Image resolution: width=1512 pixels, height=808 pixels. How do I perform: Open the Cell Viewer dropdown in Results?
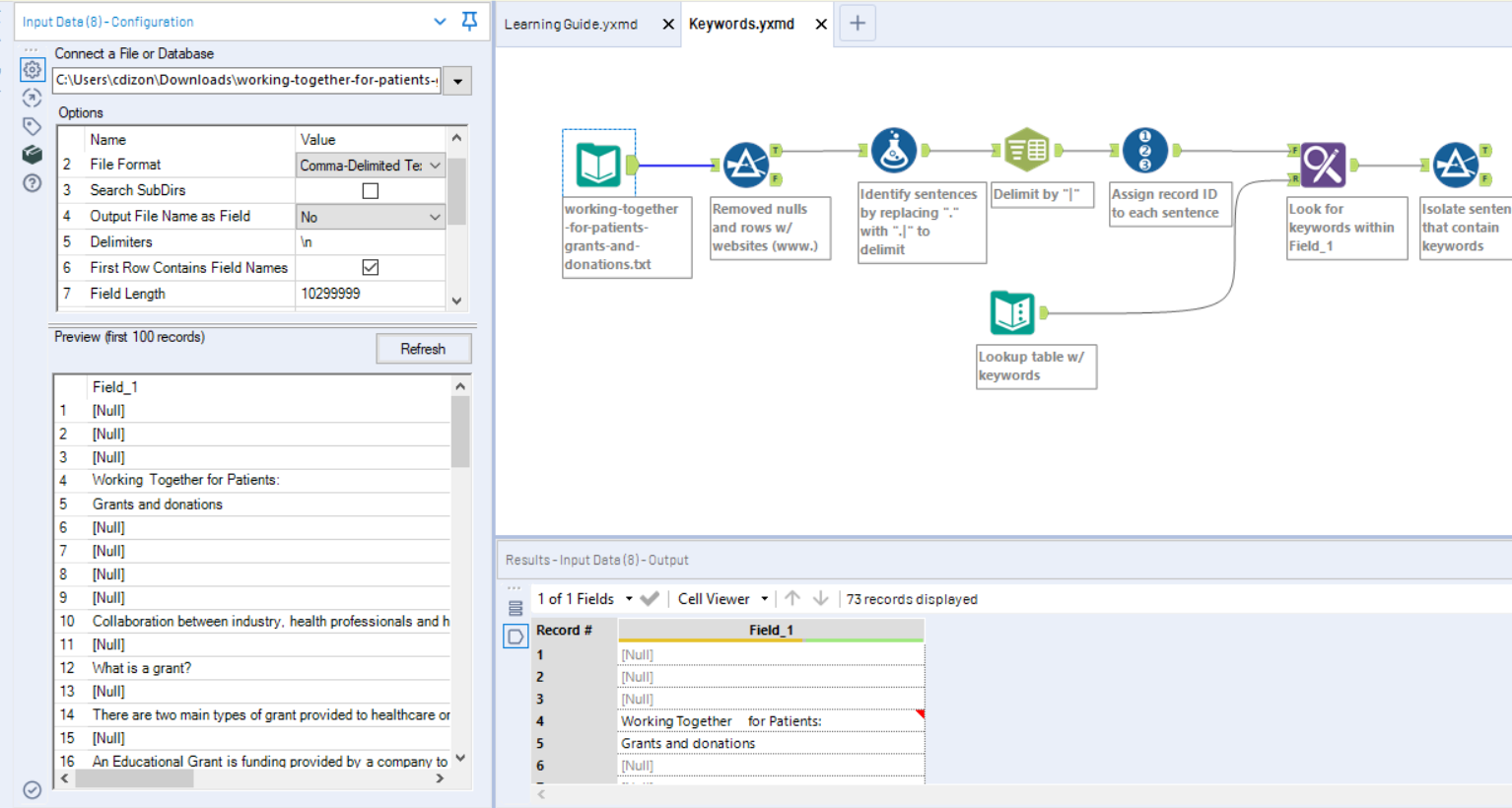click(x=765, y=598)
